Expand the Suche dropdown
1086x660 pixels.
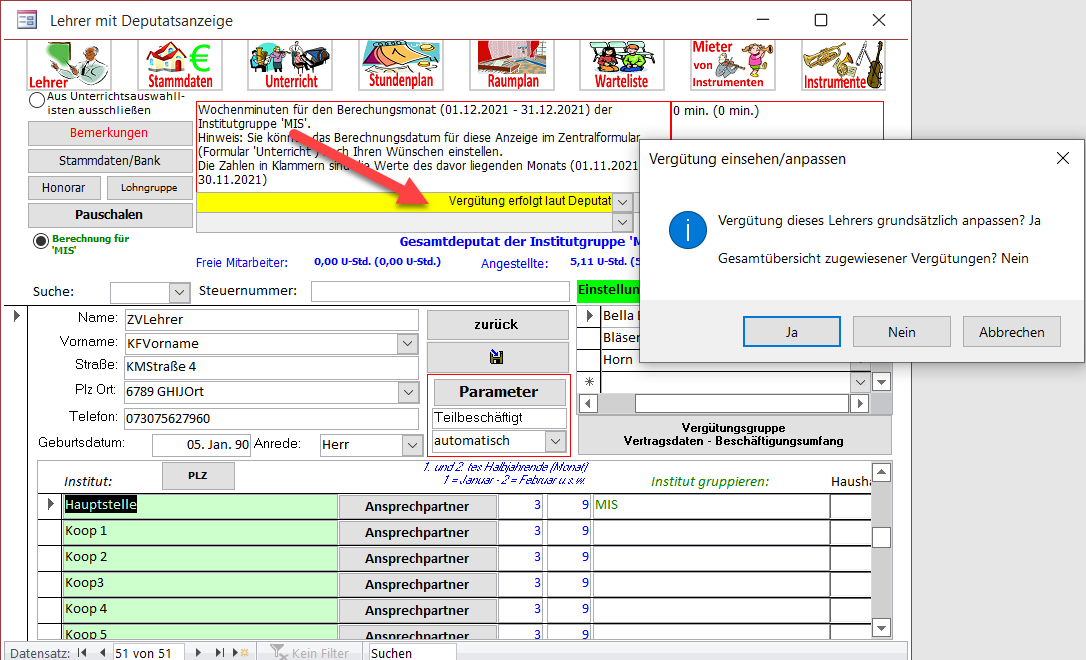[180, 292]
